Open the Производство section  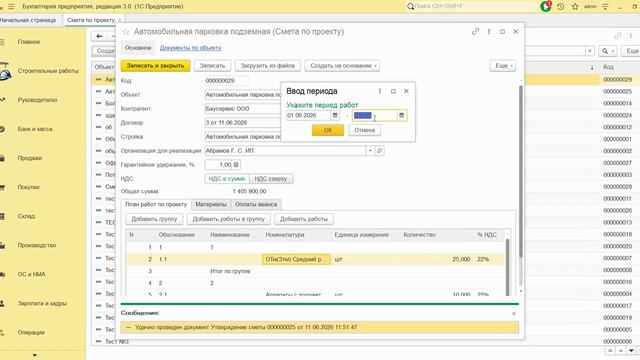[37, 245]
